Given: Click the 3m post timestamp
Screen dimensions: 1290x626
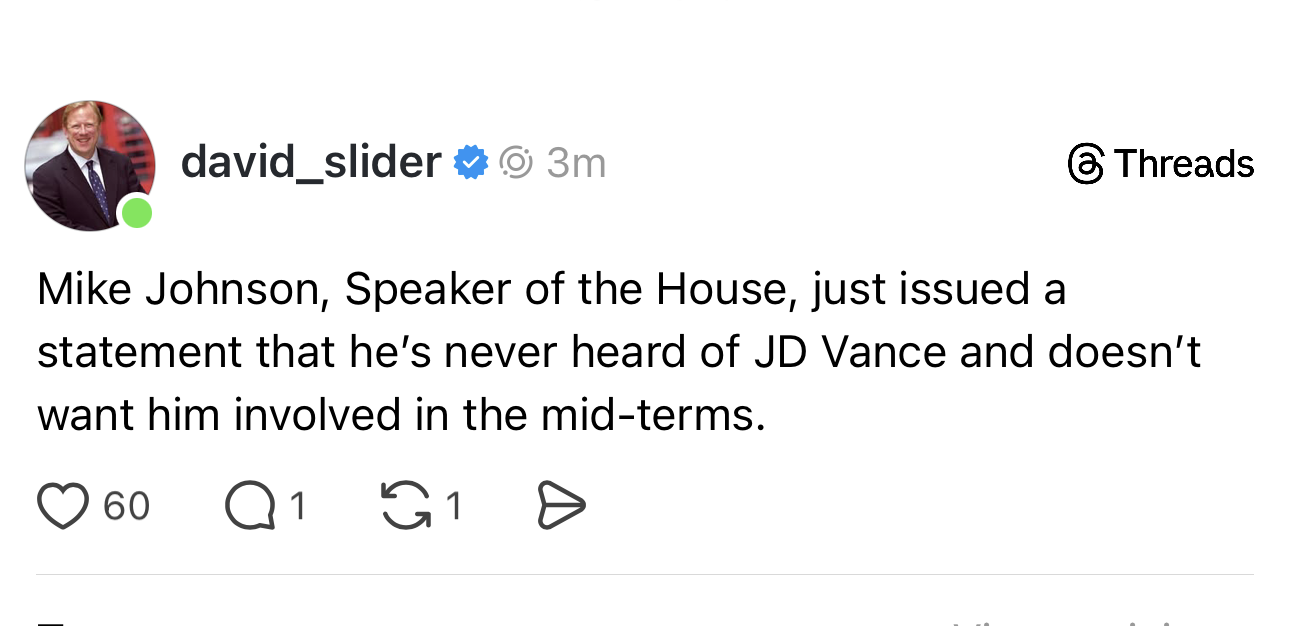Looking at the screenshot, I should pyautogui.click(x=576, y=163).
